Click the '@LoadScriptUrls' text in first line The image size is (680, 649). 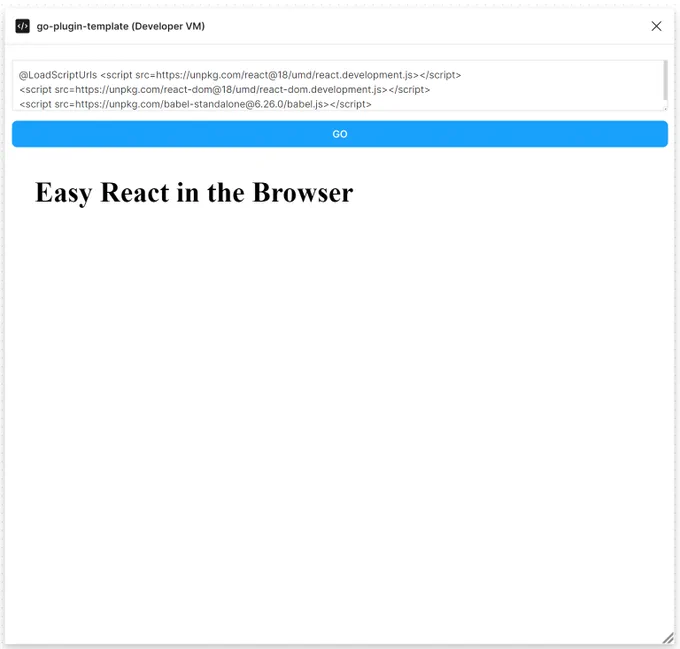58,75
